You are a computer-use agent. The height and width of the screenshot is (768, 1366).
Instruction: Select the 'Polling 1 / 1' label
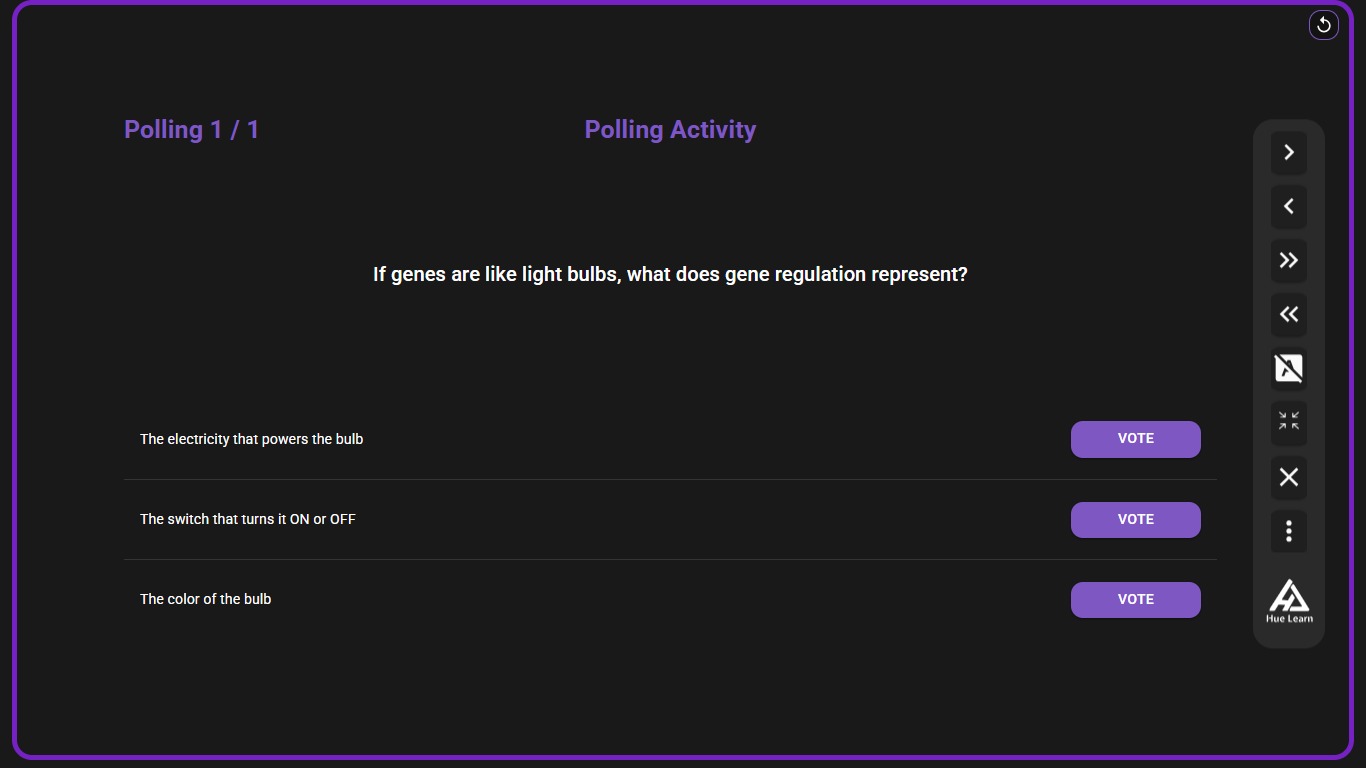pyautogui.click(x=191, y=129)
